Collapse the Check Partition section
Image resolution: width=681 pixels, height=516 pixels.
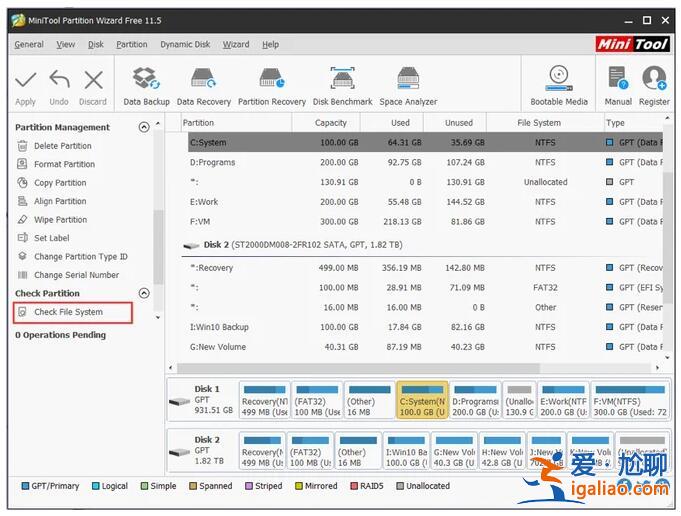tap(144, 293)
